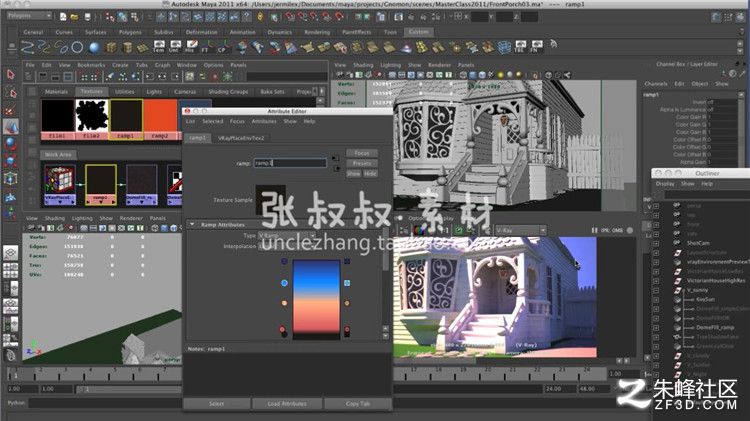Select the KeySun node in the Outliner
This screenshot has height=421, width=750.
coord(706,299)
